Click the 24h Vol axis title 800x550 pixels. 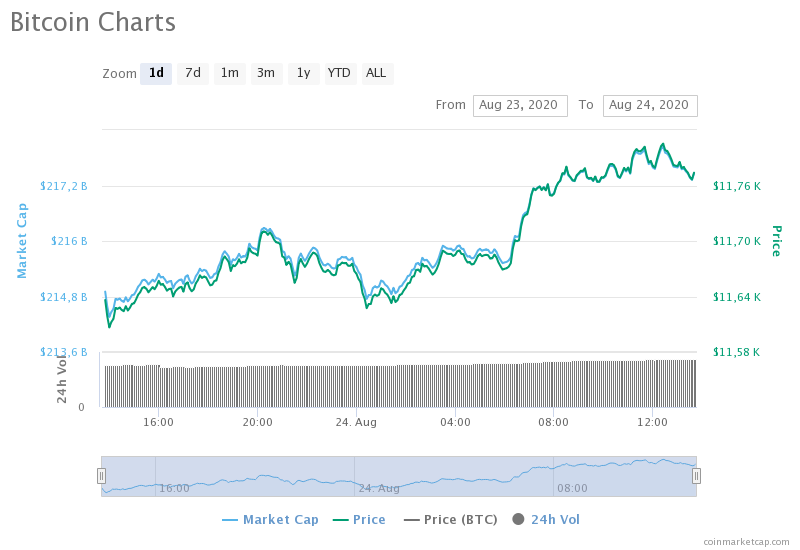62,378
